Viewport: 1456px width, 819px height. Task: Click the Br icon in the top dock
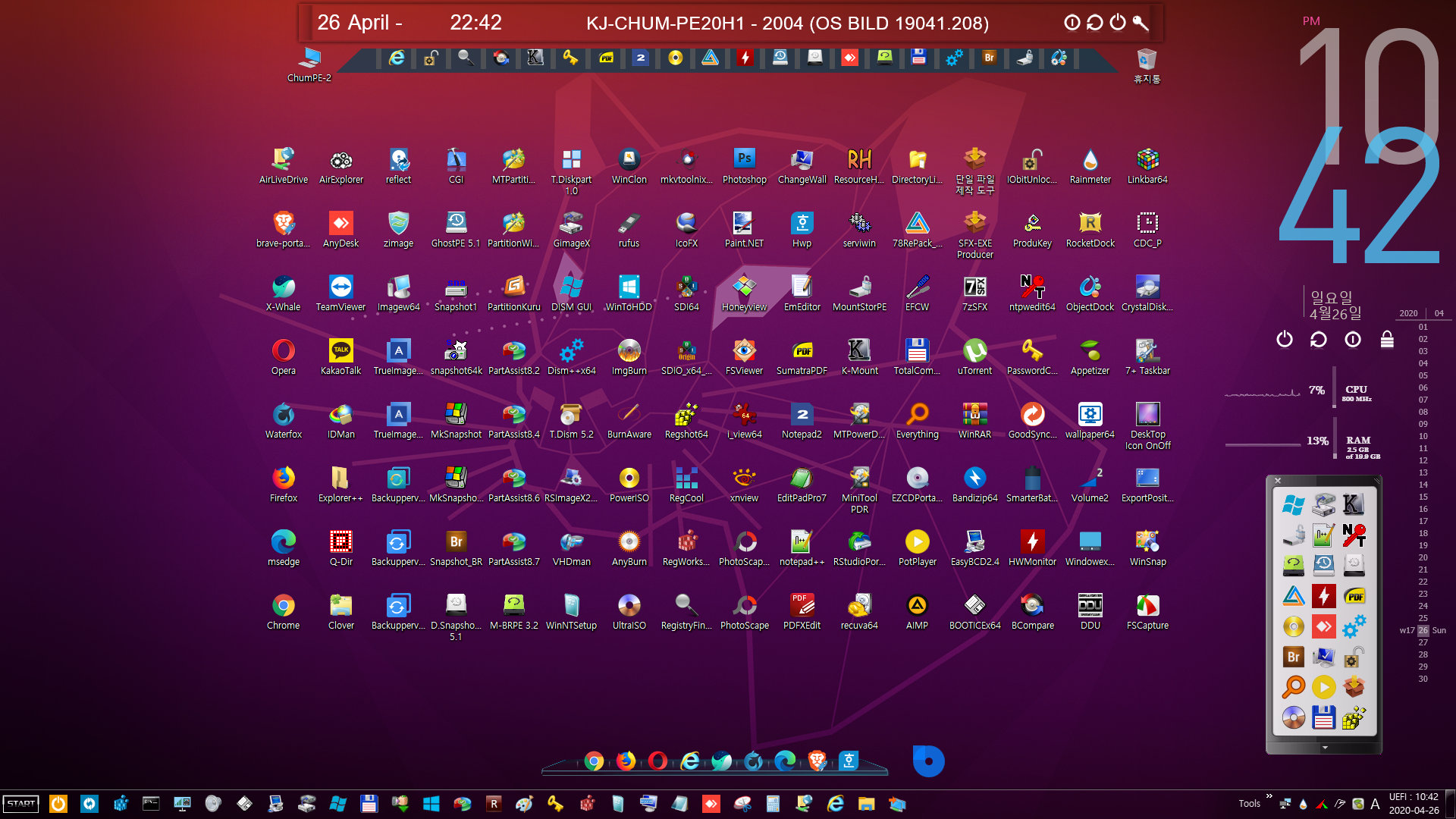coord(989,58)
